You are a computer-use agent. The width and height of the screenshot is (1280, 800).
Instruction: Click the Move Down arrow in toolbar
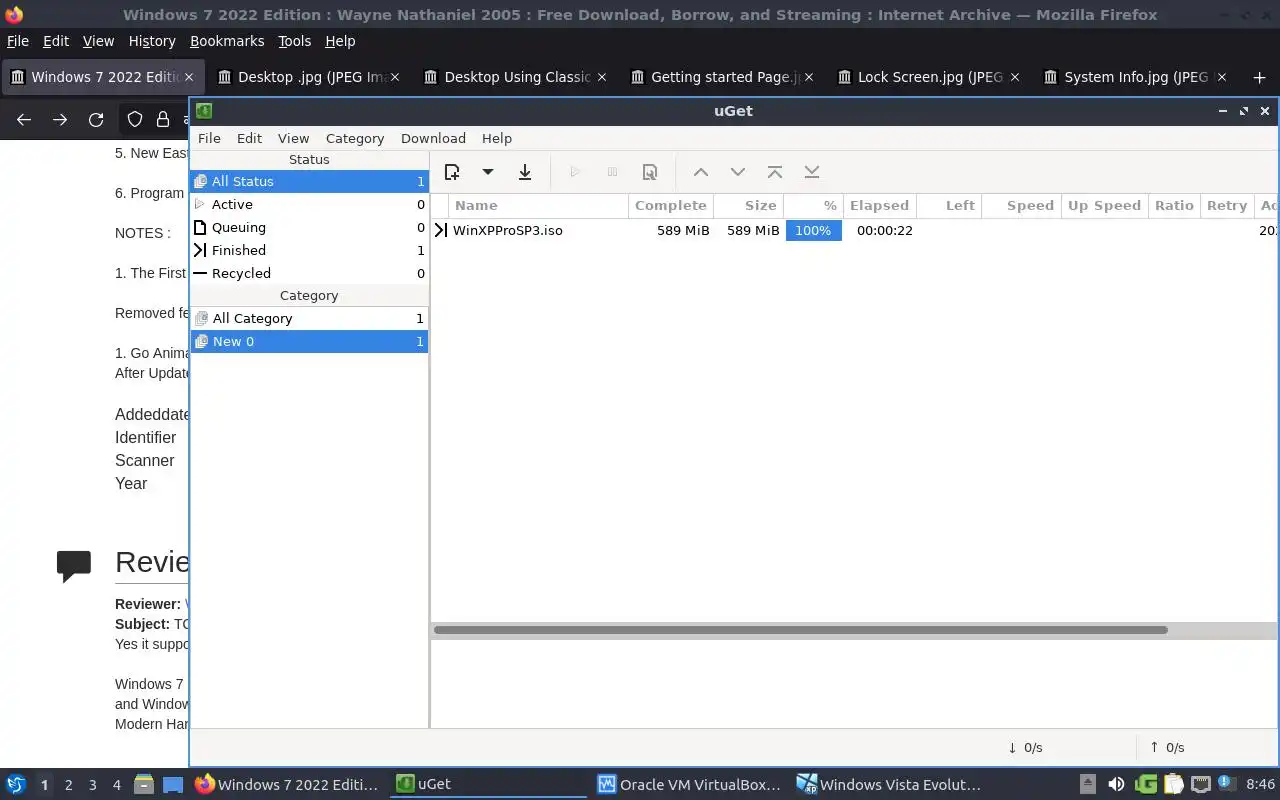click(738, 172)
